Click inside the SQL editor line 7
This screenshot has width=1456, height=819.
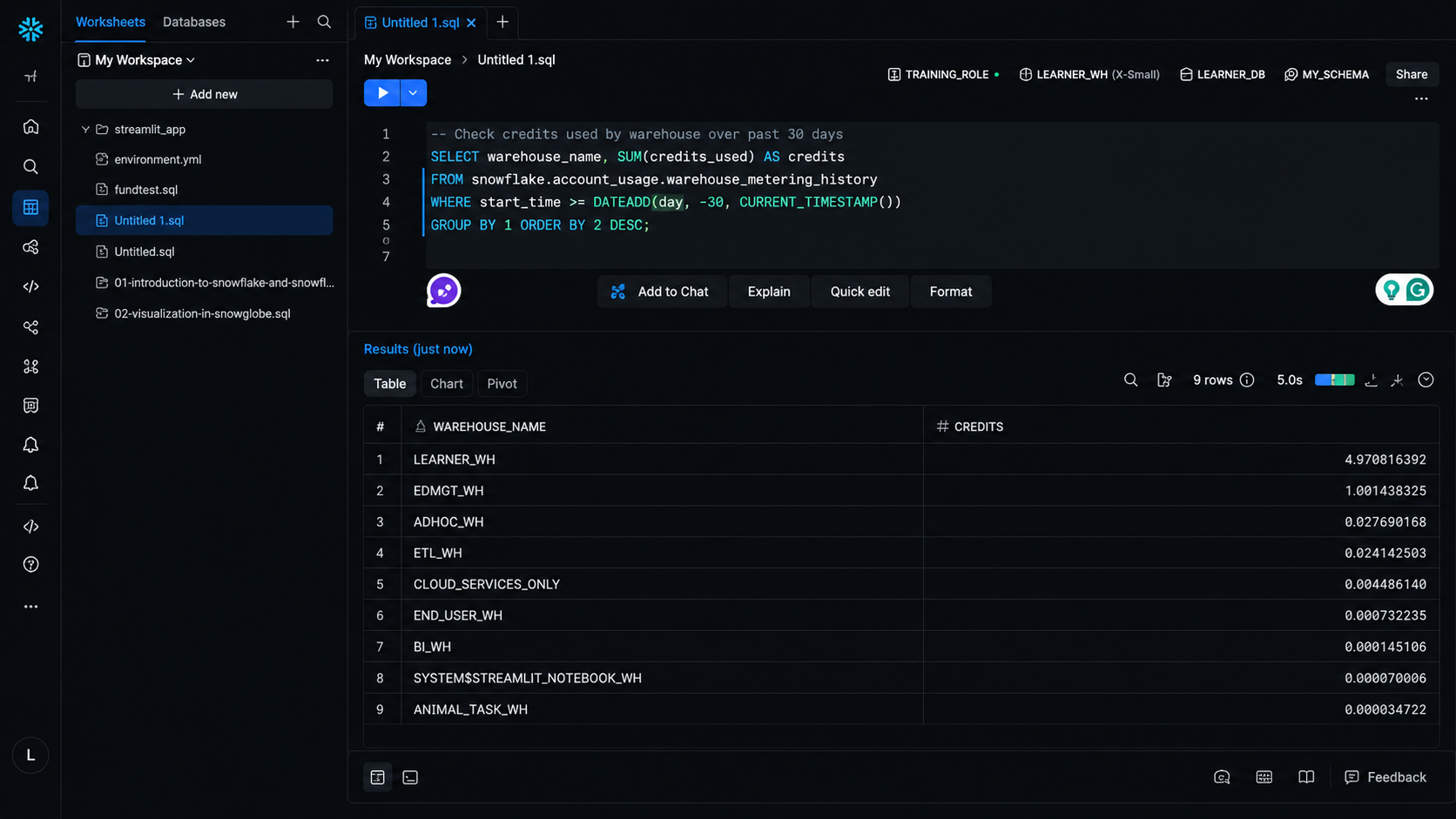click(x=932, y=257)
